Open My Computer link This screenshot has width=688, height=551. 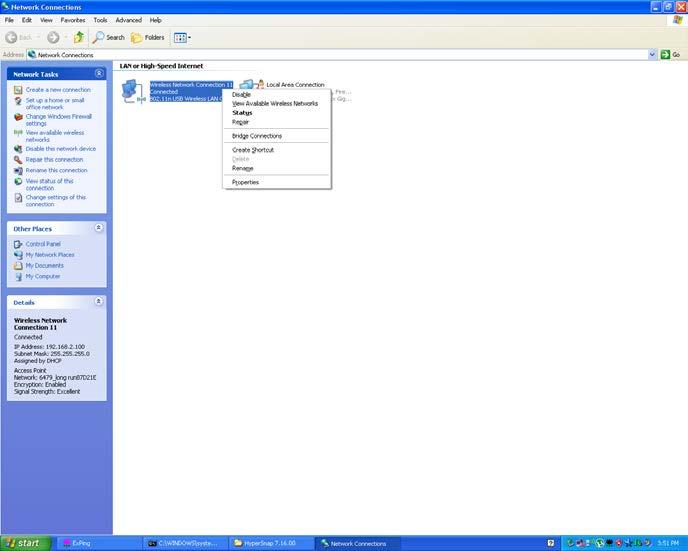[43, 276]
